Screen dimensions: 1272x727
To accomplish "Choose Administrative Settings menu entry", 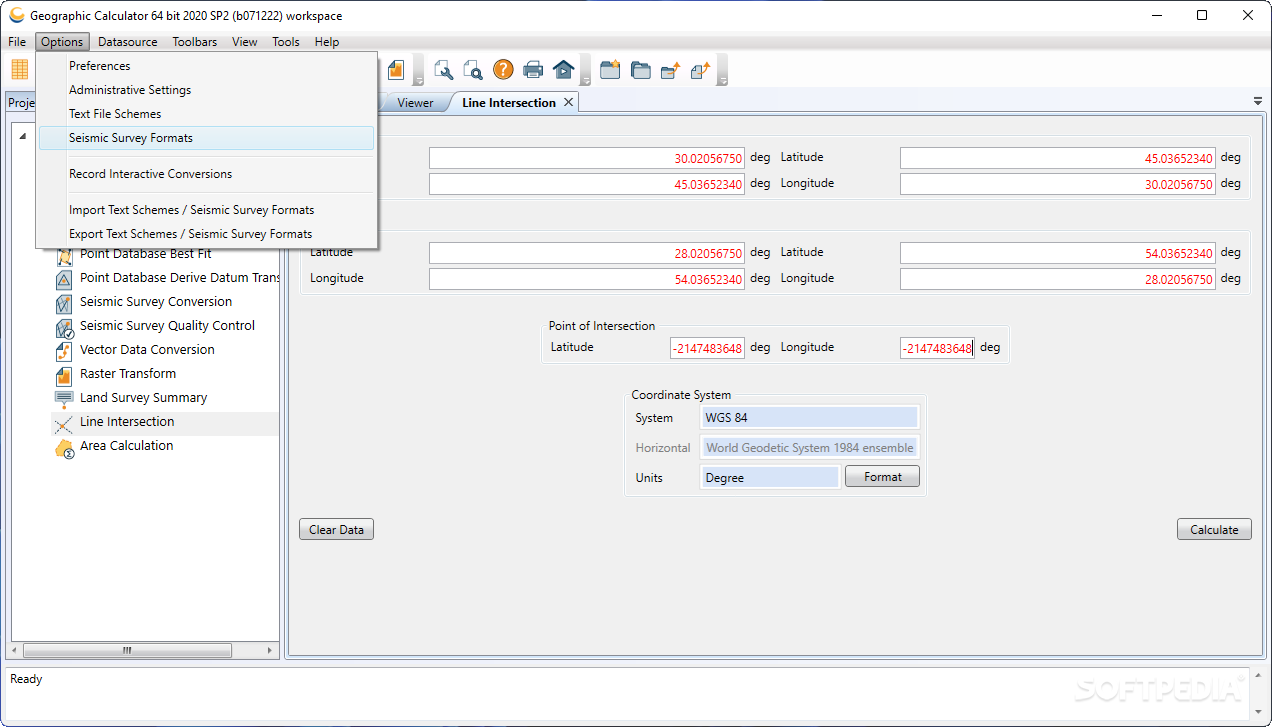I will (206, 90).
